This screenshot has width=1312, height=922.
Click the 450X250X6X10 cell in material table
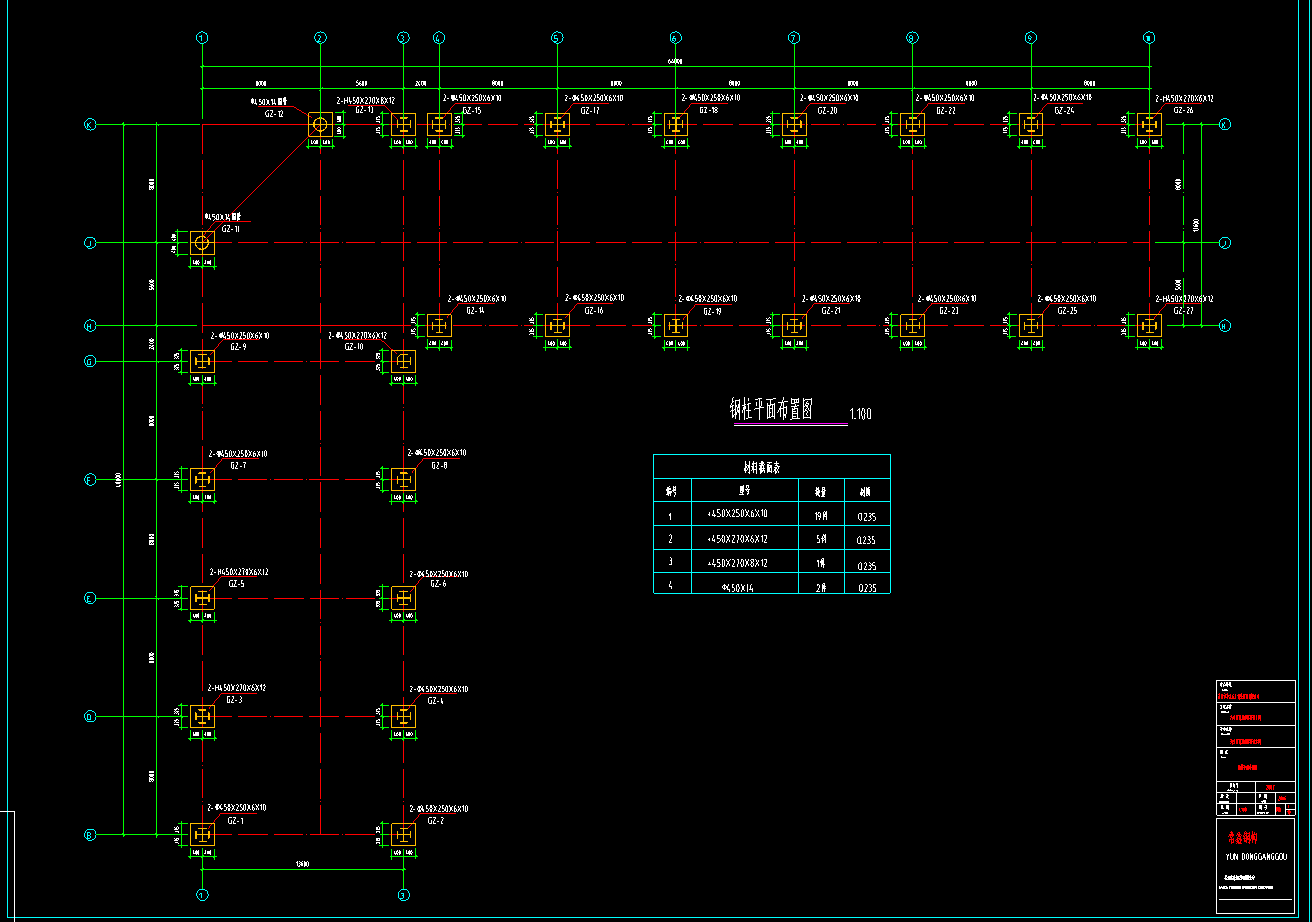[737, 514]
